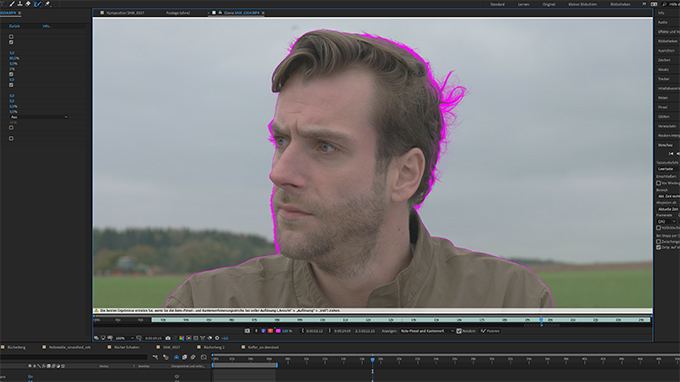This screenshot has width=680, height=382.
Task: Open the Audio panel on right
Action: (663, 22)
